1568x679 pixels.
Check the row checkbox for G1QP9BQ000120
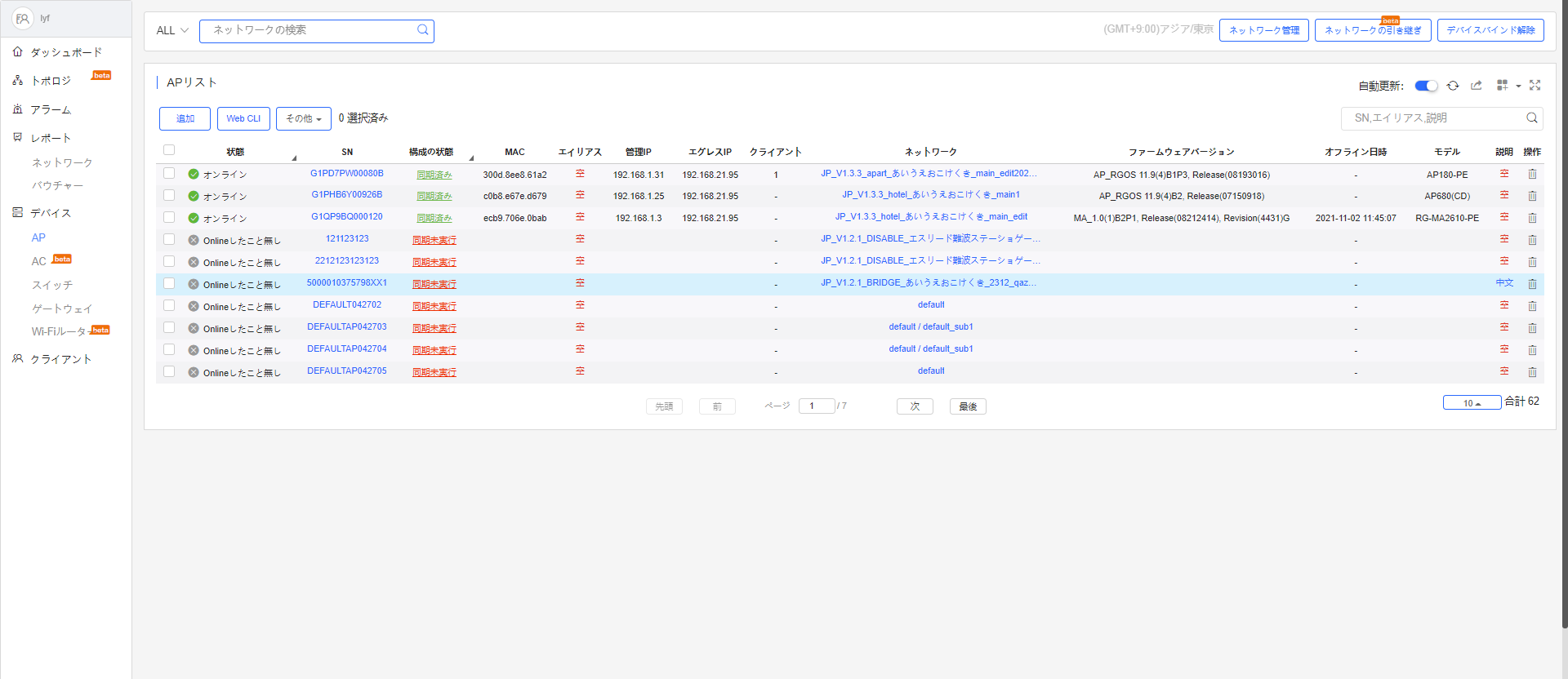[169, 217]
